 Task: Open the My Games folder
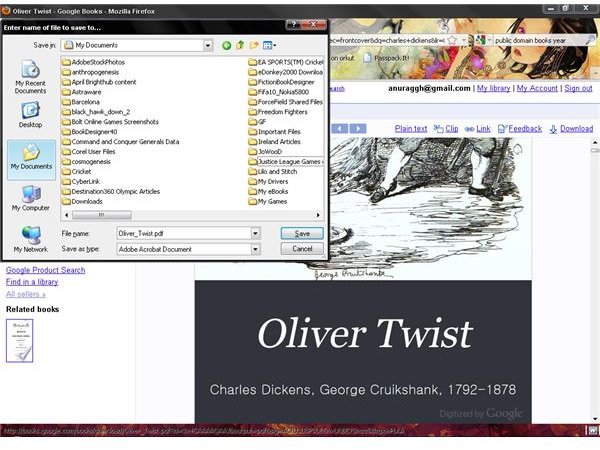point(268,201)
